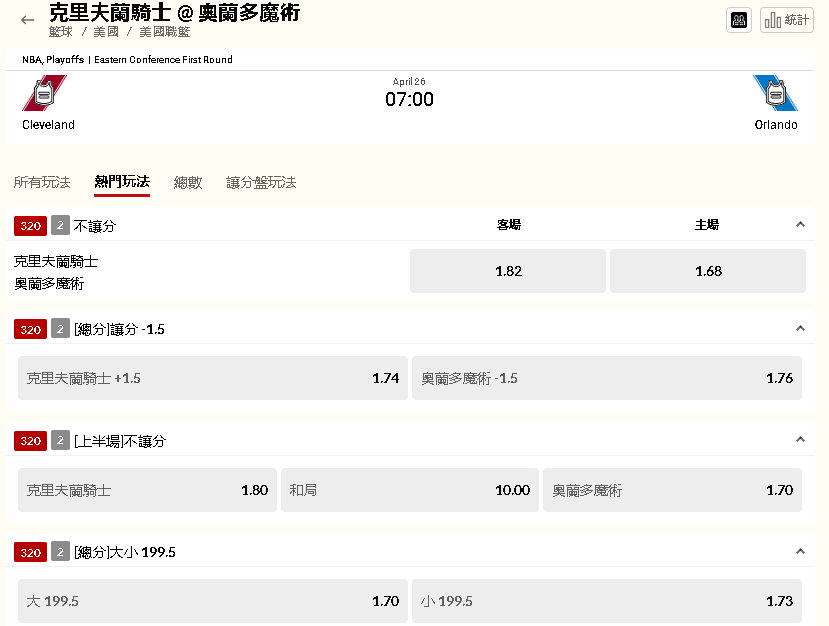Bet on 奧蘭多魔術 -1.5 at 1.76
The image size is (829, 626).
[607, 378]
